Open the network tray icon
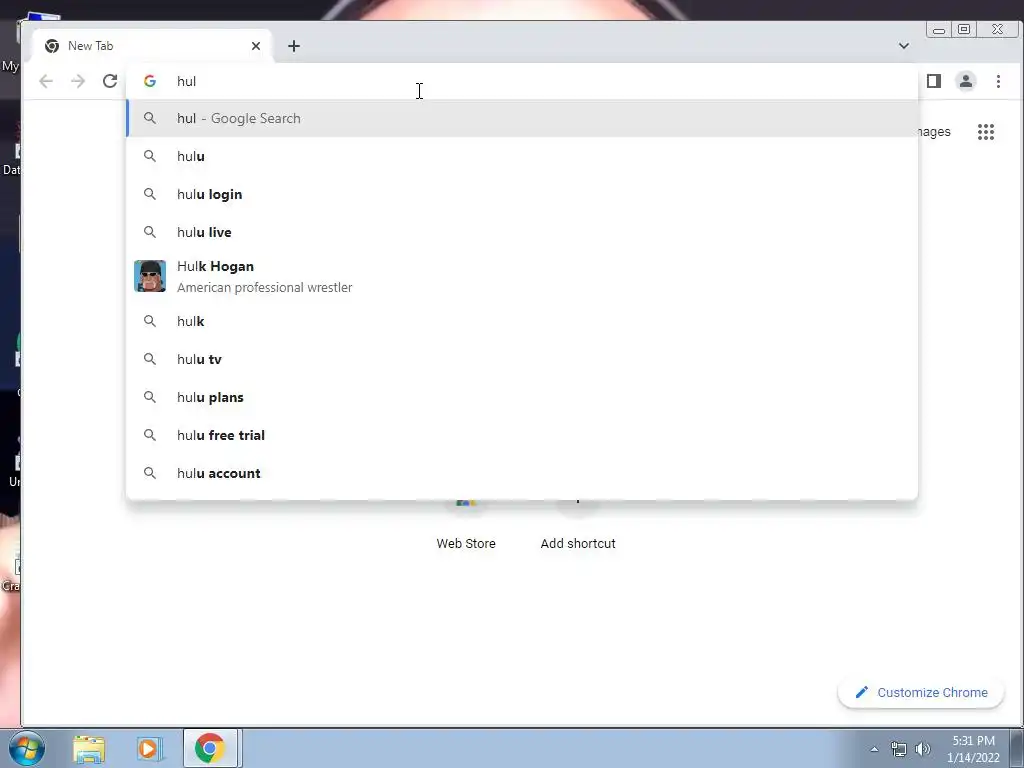 point(899,749)
